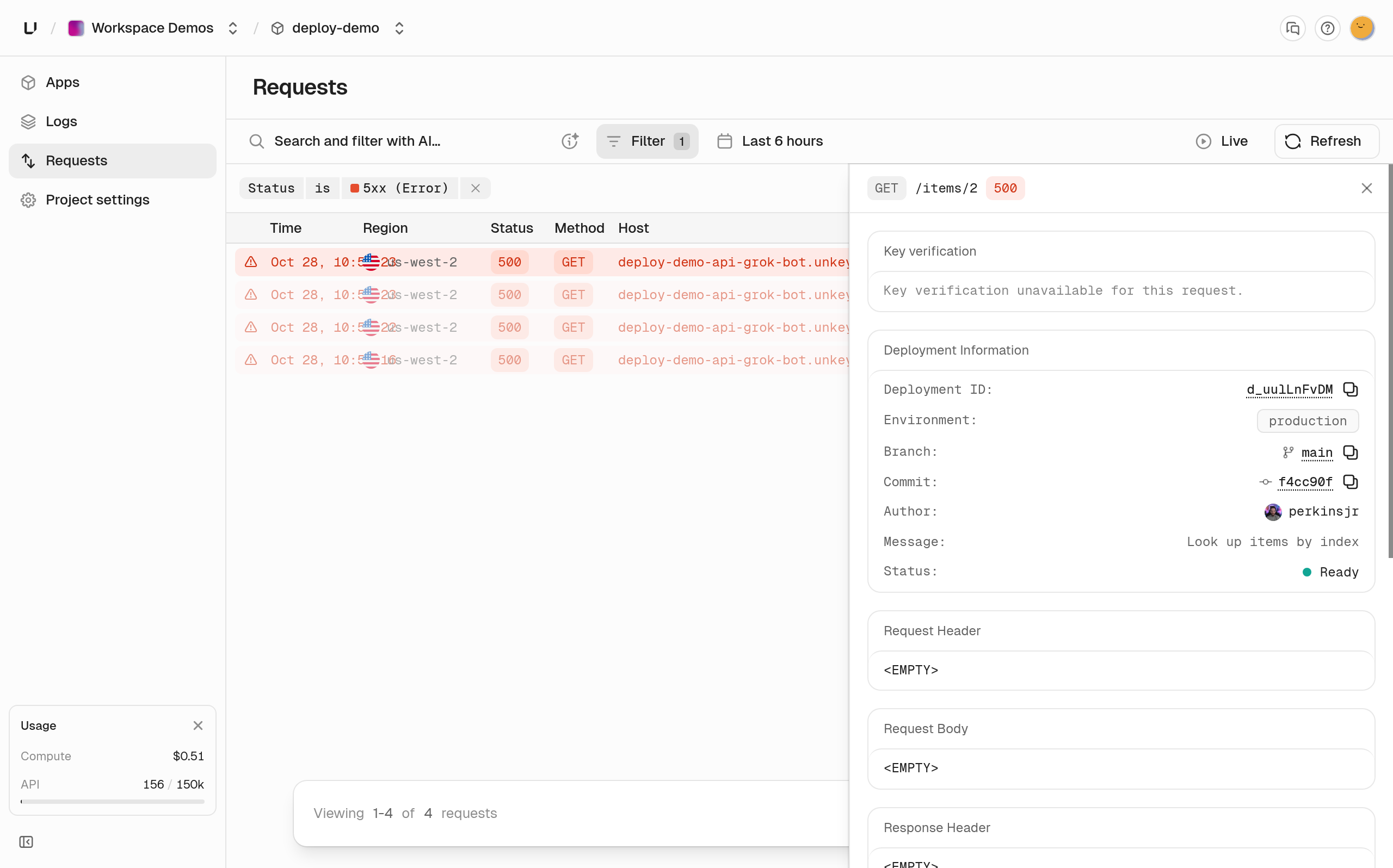The width and height of the screenshot is (1393, 868).
Task: Click author perkinsjr avatar
Action: (1272, 511)
